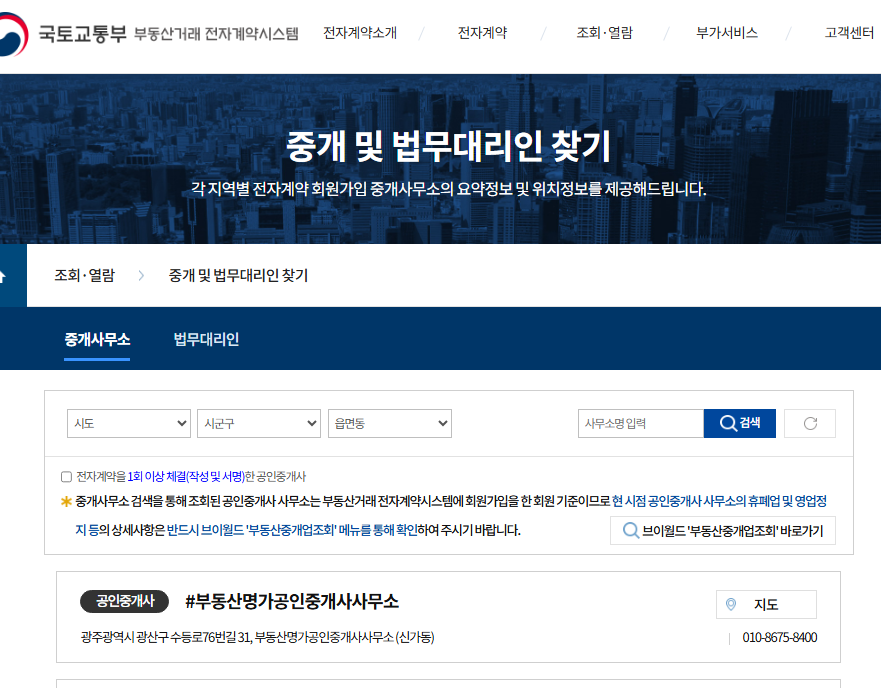Enable the 전자계약 1회 이상 체결 공인중개사 filter
881x688 pixels.
[65, 475]
